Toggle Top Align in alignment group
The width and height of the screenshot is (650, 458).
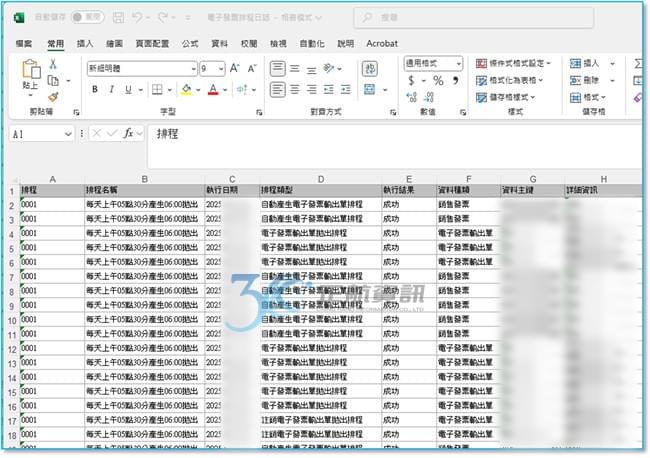[x=277, y=68]
